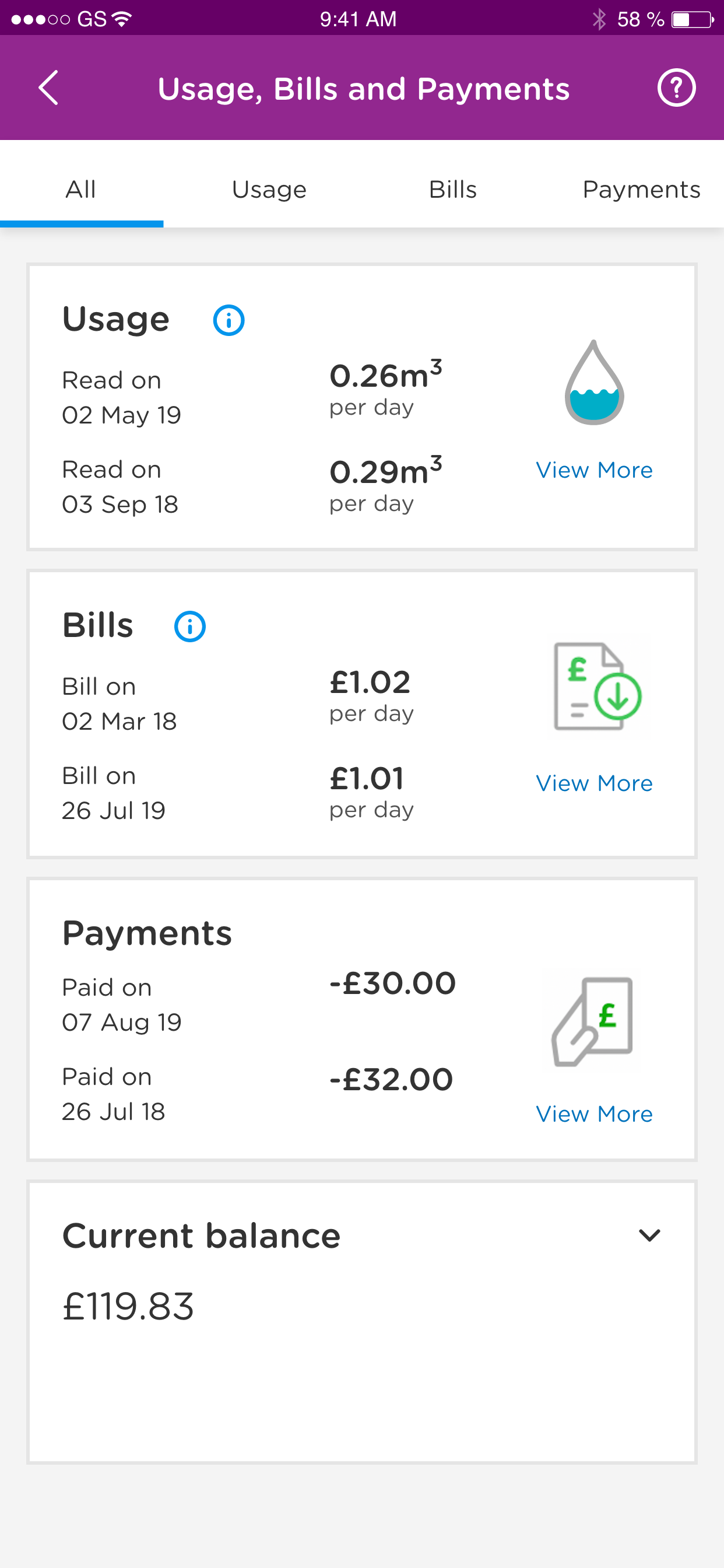
Task: Tap the back arrow in the header
Action: (48, 88)
